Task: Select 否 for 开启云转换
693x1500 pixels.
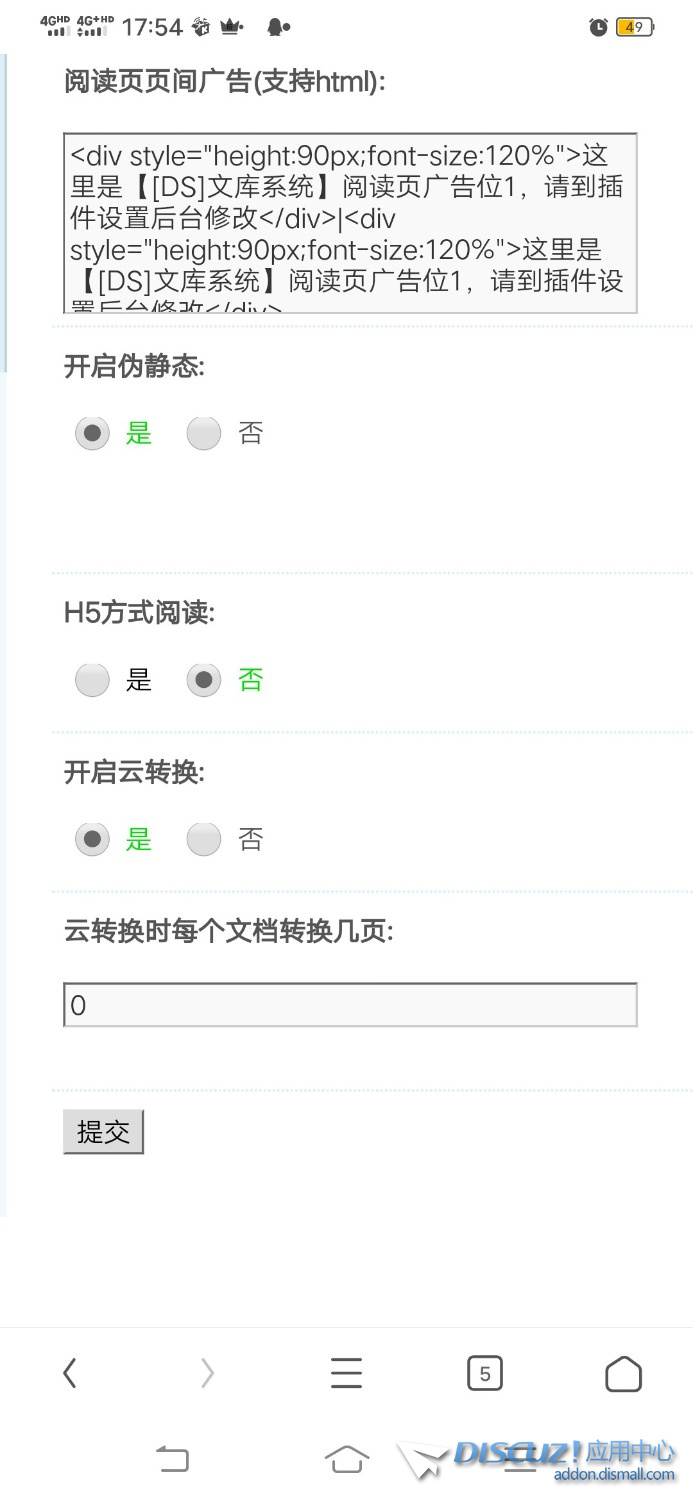Action: coord(204,839)
